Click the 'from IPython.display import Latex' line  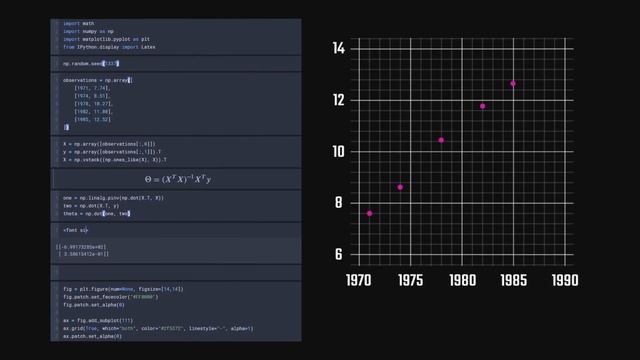coord(109,47)
